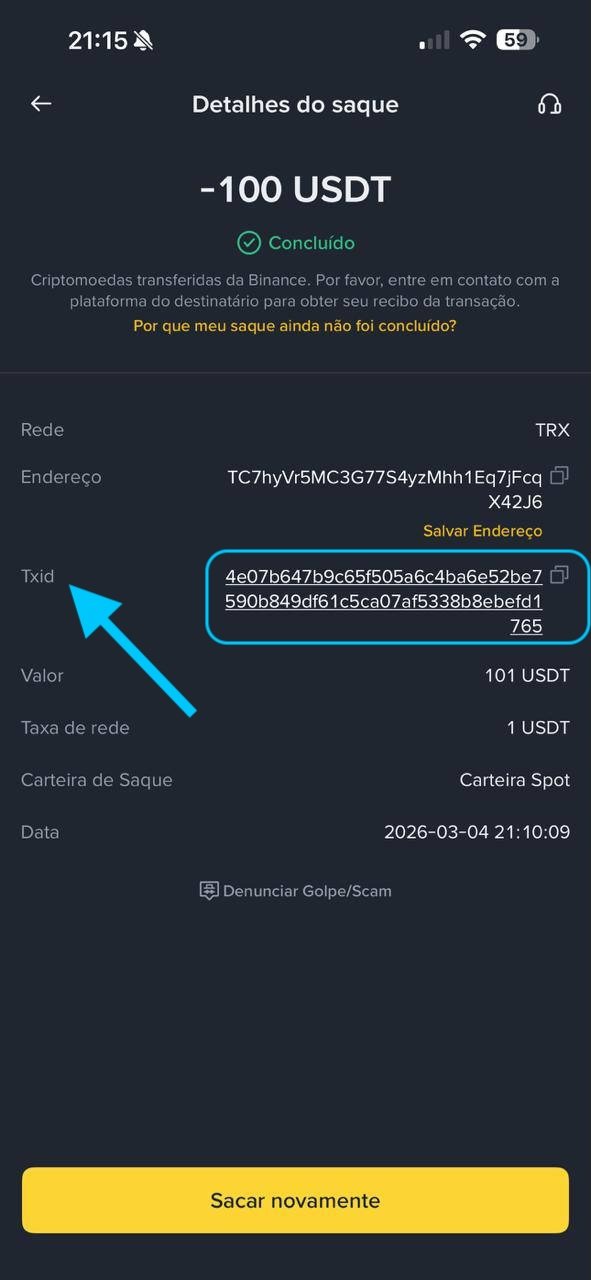Tap the 2026-03-04 date value
Screen dimensions: 591x1280
(477, 832)
